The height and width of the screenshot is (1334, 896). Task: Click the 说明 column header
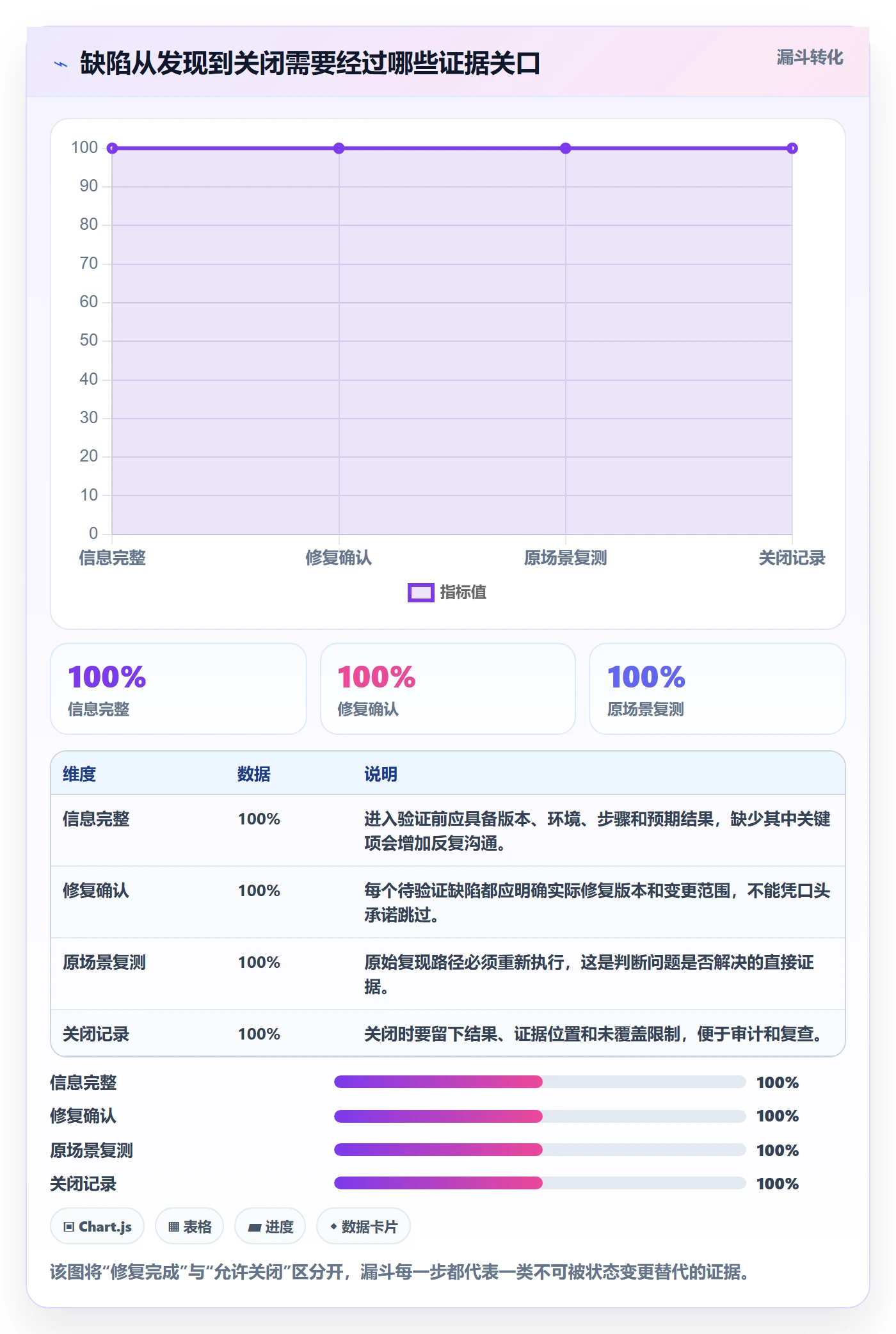[381, 775]
